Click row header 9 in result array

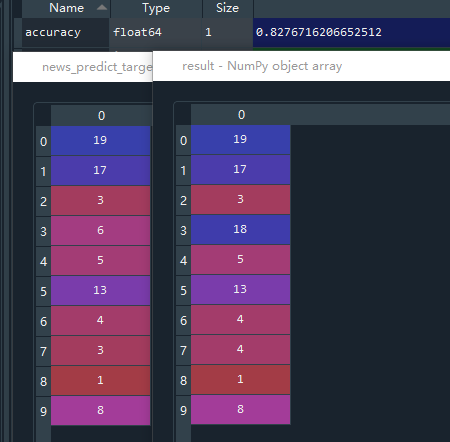[183, 410]
